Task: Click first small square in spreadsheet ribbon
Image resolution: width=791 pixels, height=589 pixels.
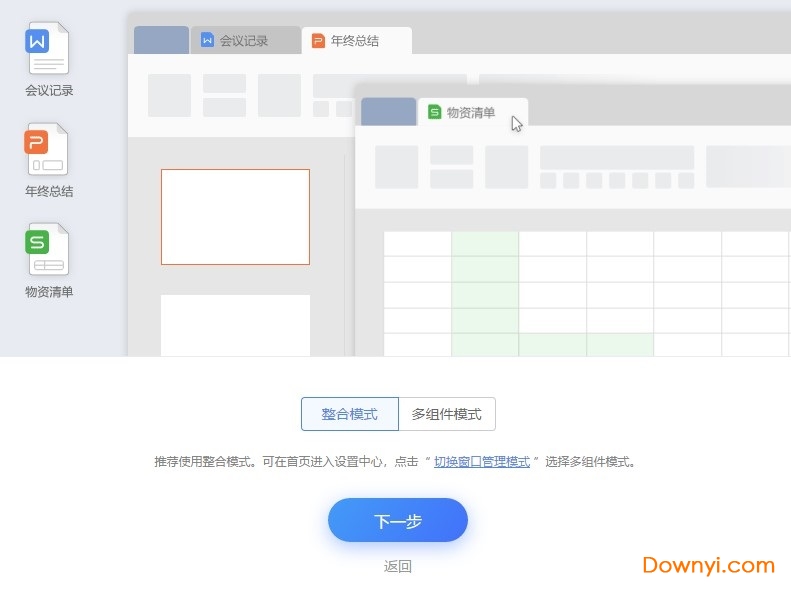Action: [x=548, y=180]
